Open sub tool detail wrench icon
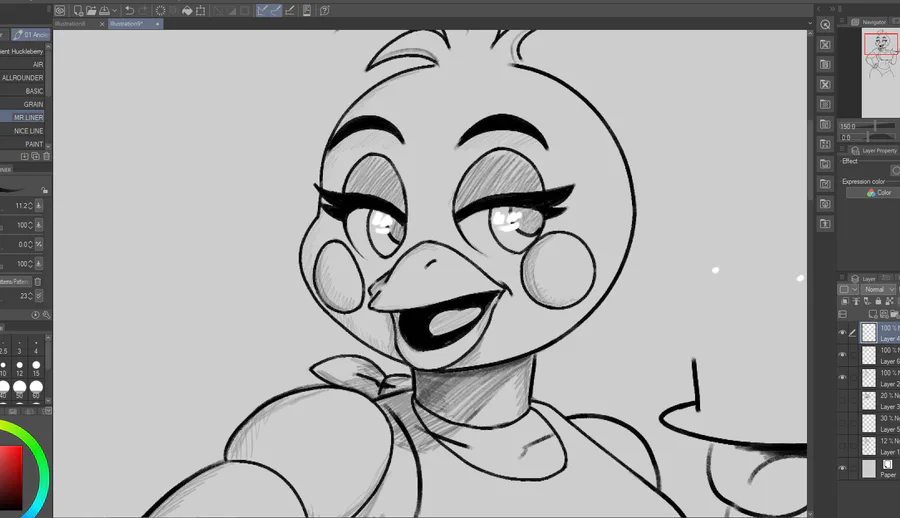The width and height of the screenshot is (900, 518). click(46, 315)
